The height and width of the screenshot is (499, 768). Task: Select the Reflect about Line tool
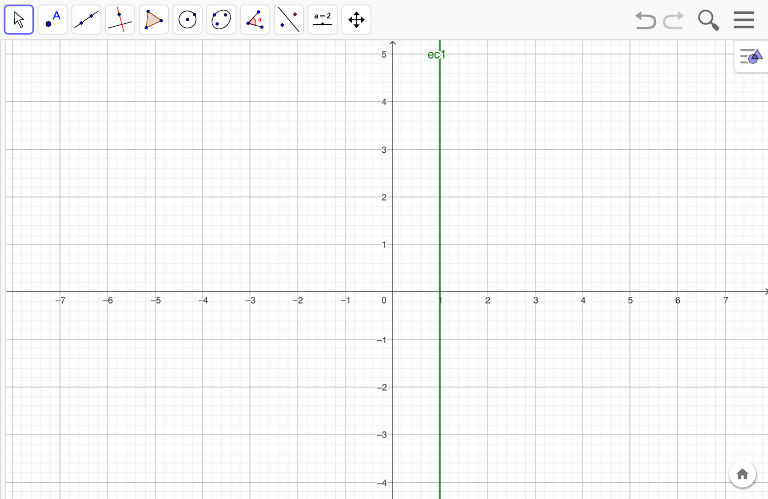coord(289,20)
